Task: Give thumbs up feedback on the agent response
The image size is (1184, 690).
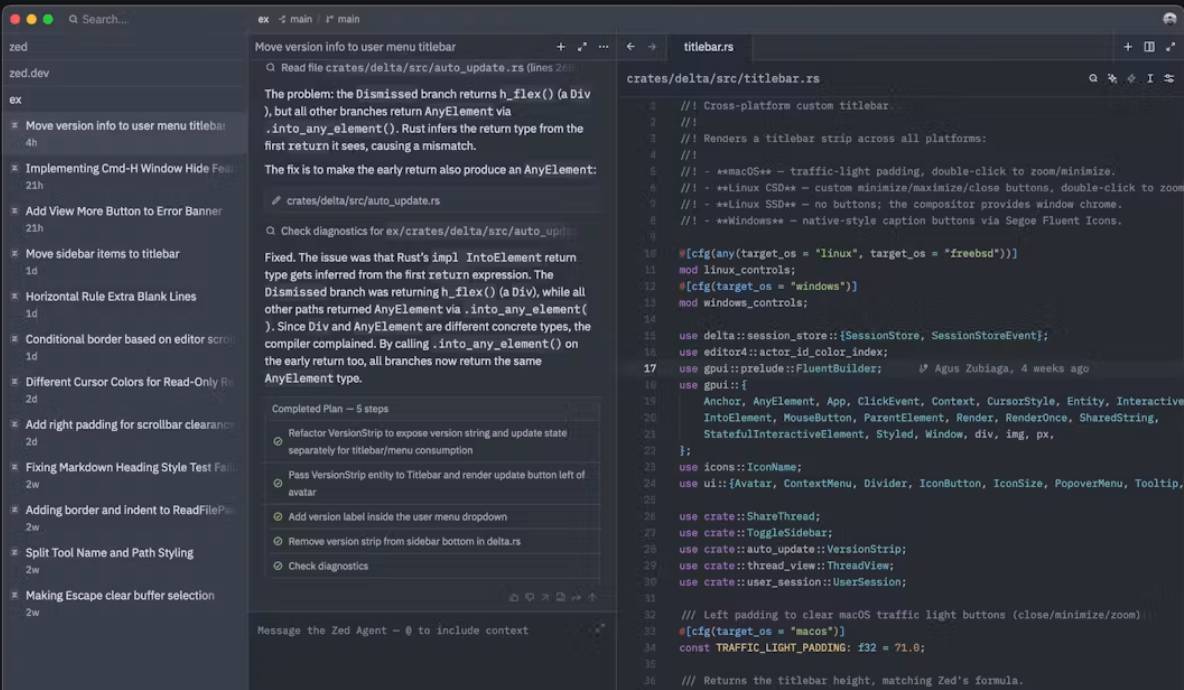Action: click(513, 597)
